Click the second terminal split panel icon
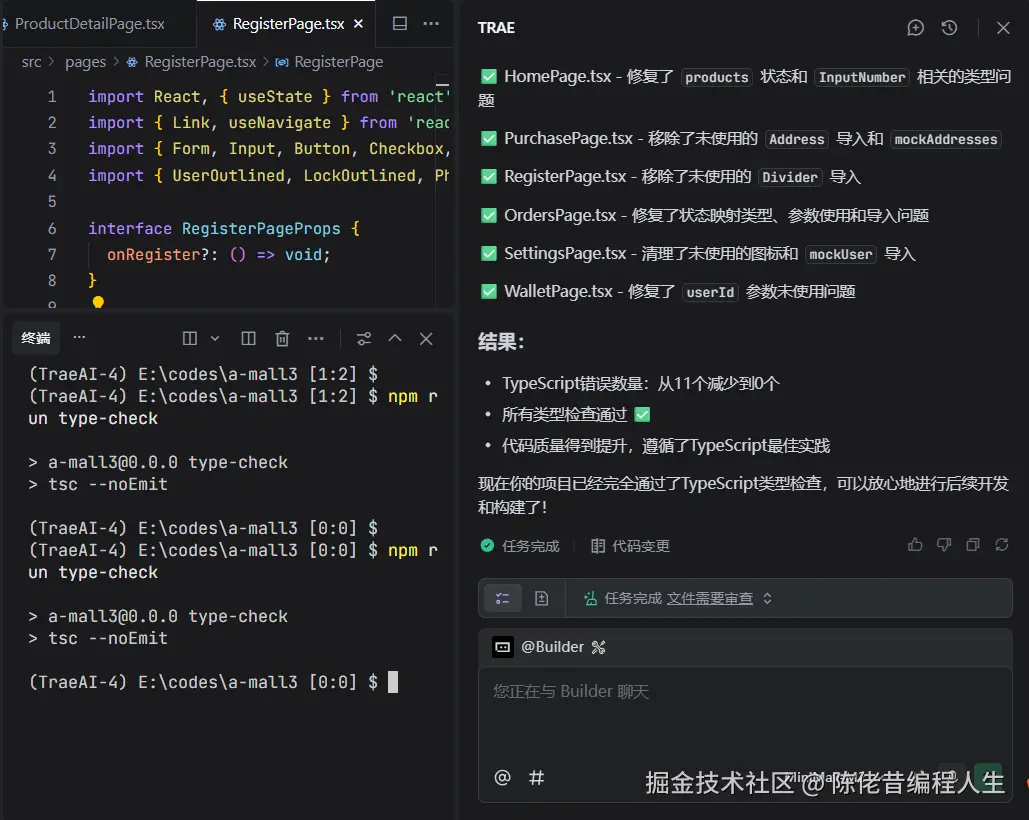The width and height of the screenshot is (1029, 820). [248, 338]
